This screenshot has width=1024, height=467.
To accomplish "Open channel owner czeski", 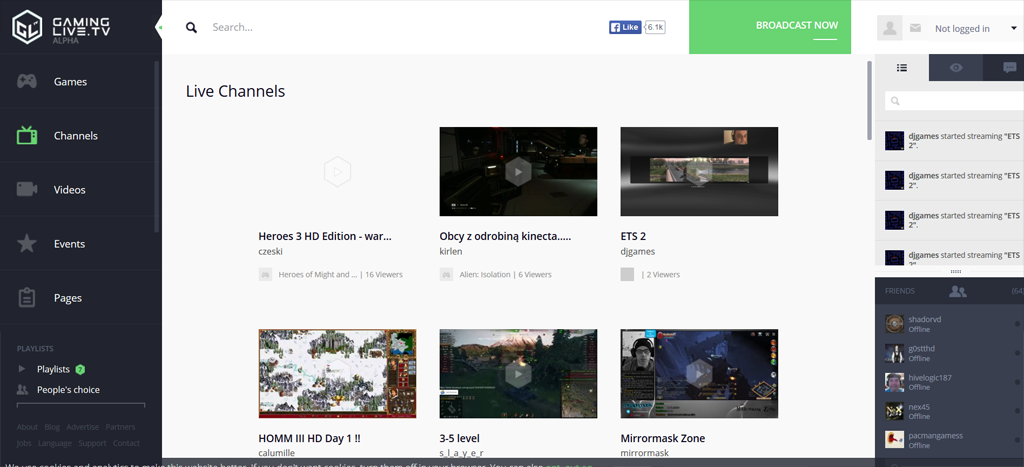I will coord(270,251).
